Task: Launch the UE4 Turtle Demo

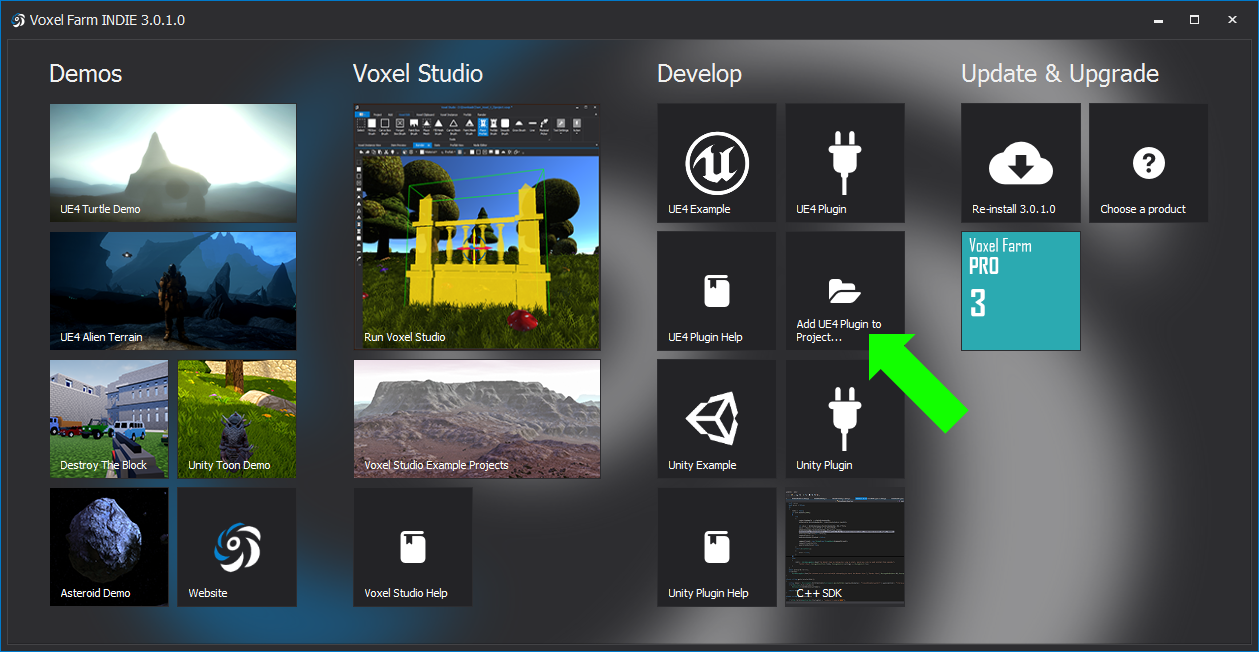Action: pos(173,163)
